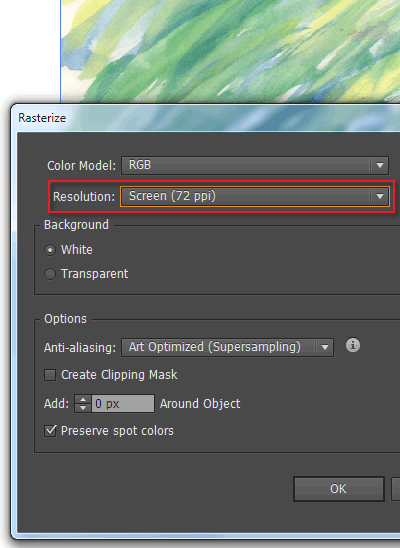This screenshot has width=400, height=548.
Task: Enable Create Clipping Mask checkbox
Action: tap(50, 375)
